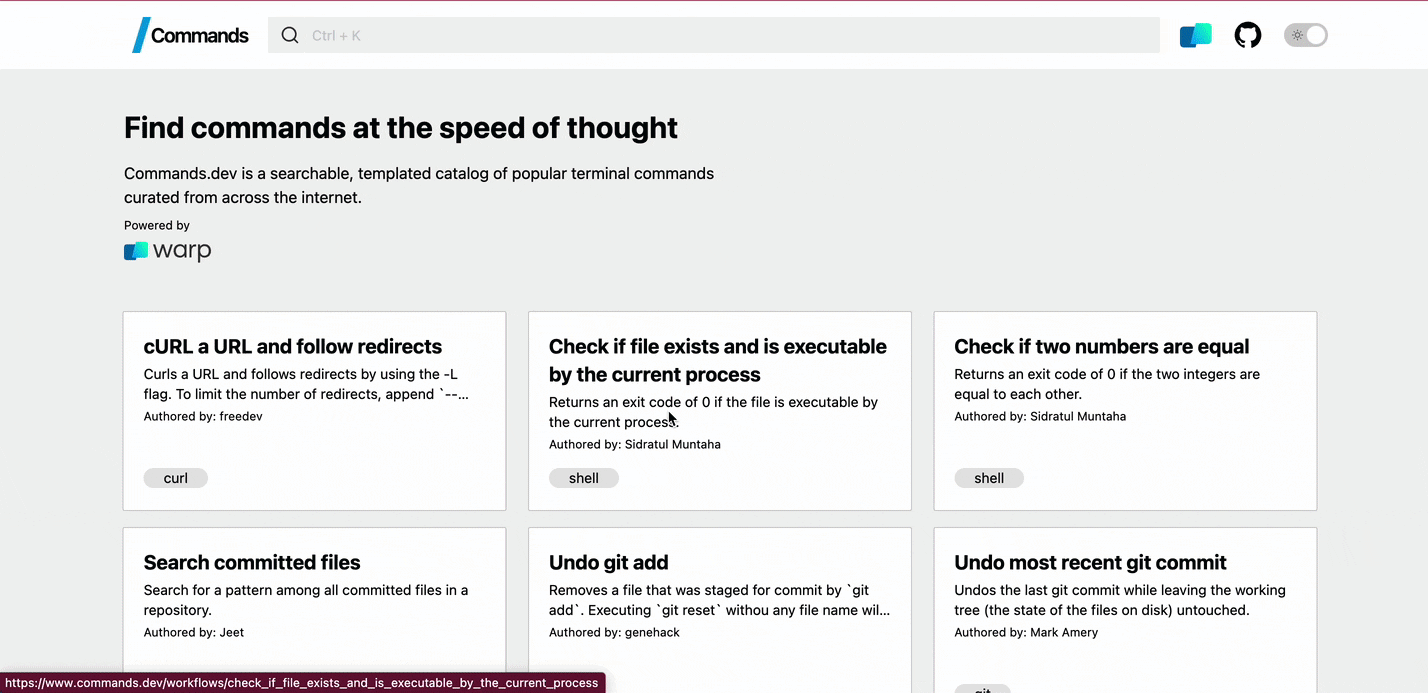Image resolution: width=1428 pixels, height=693 pixels.
Task: Open the Warp icon link in header
Action: 1196,35
